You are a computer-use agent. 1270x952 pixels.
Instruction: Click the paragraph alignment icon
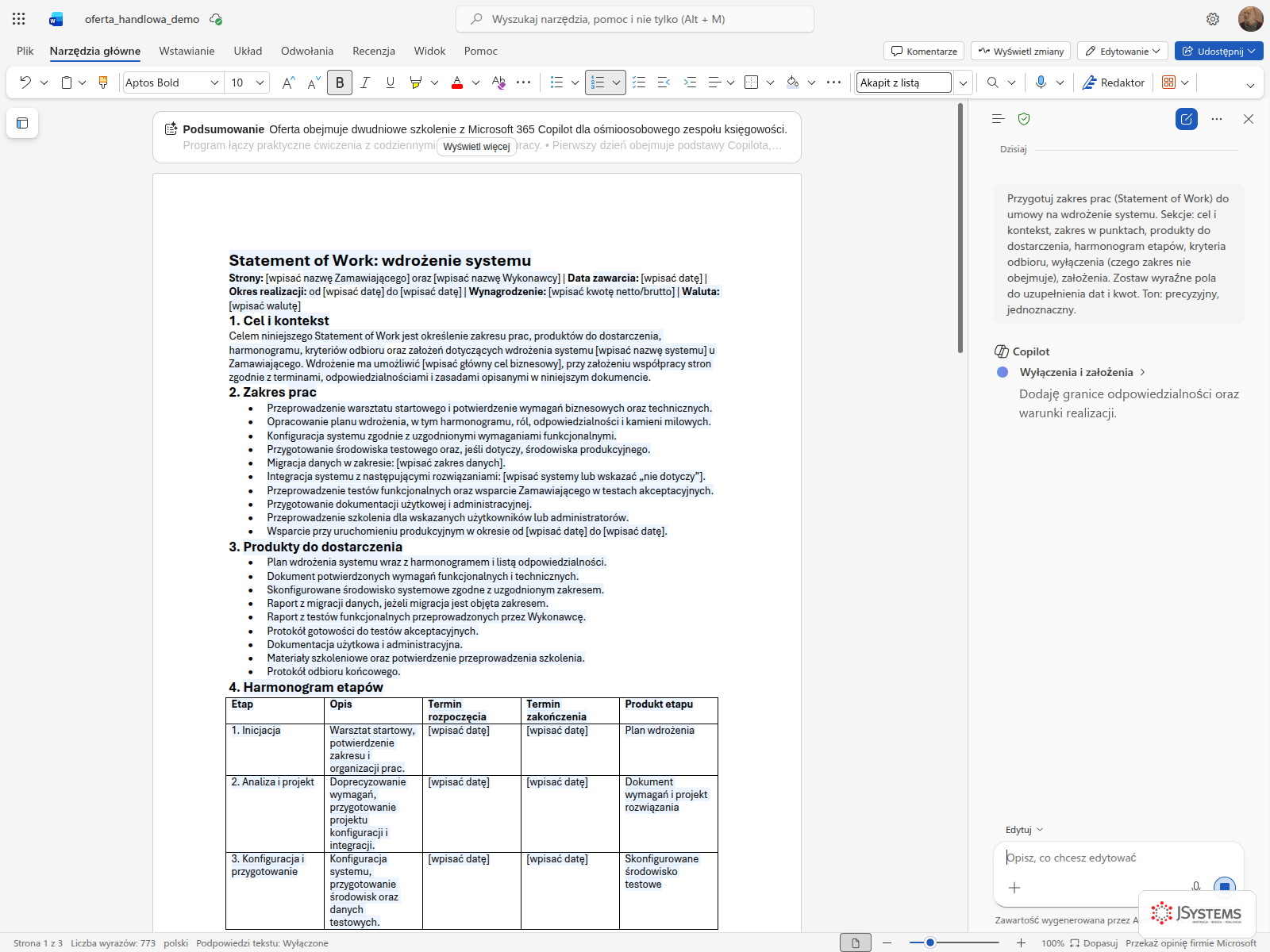point(714,83)
